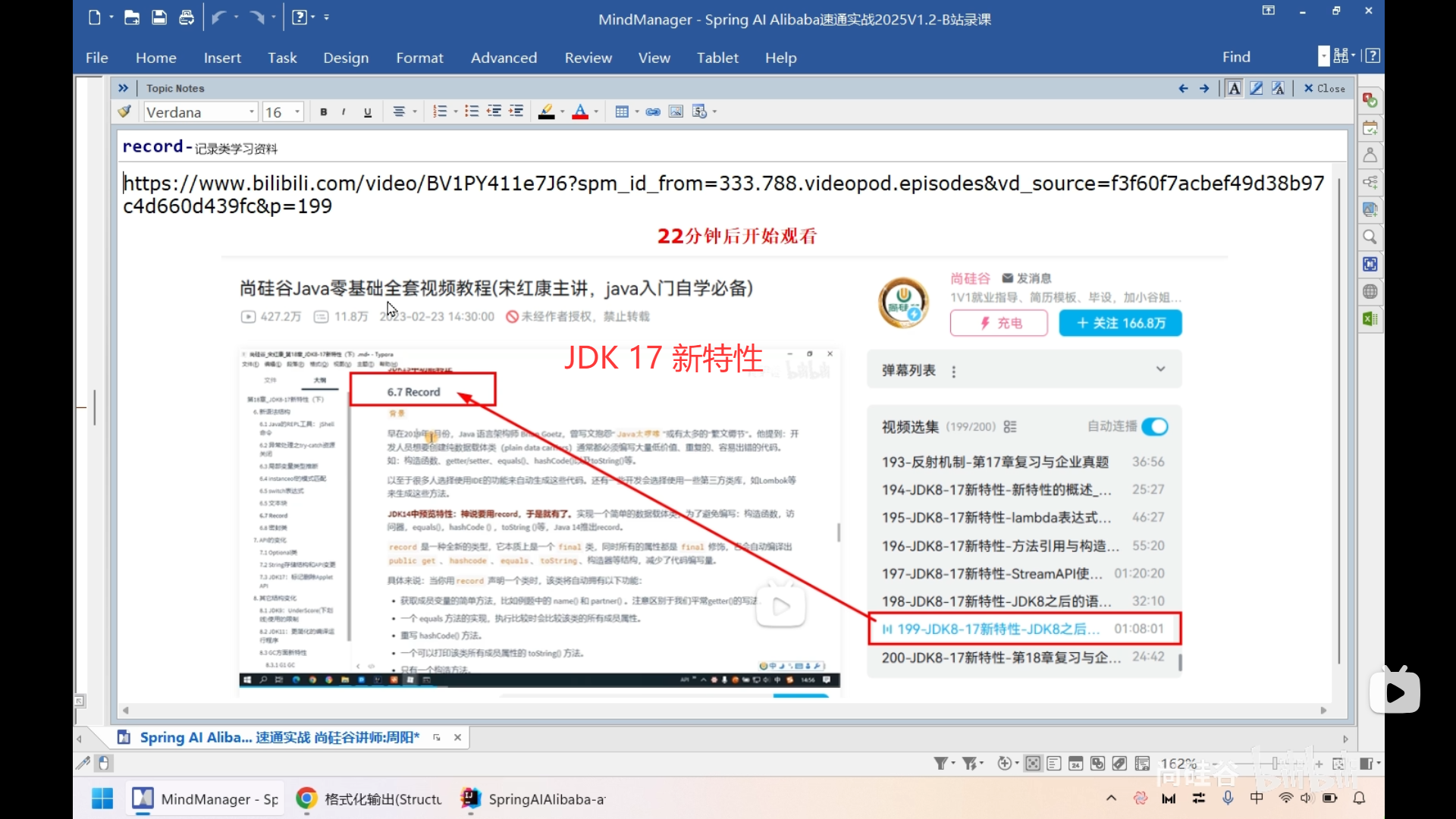Open the Verdana font family dropdown
This screenshot has height=819, width=1456.
[x=250, y=111]
